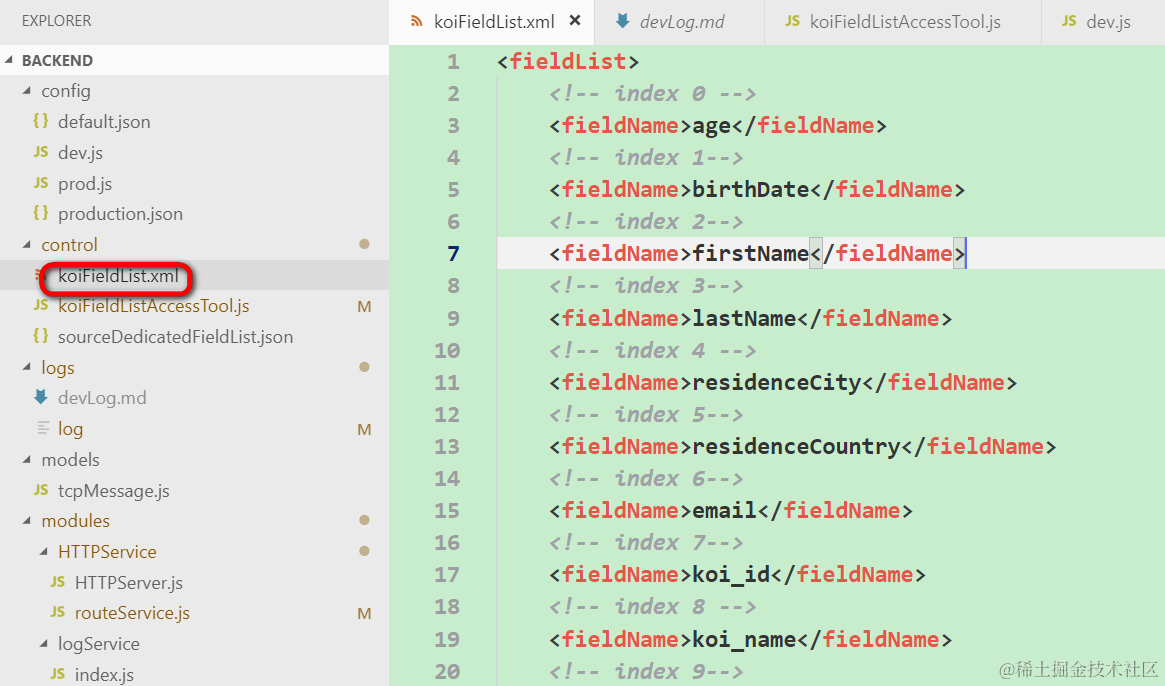Click the 'residenceCity' field value

[x=776, y=383]
